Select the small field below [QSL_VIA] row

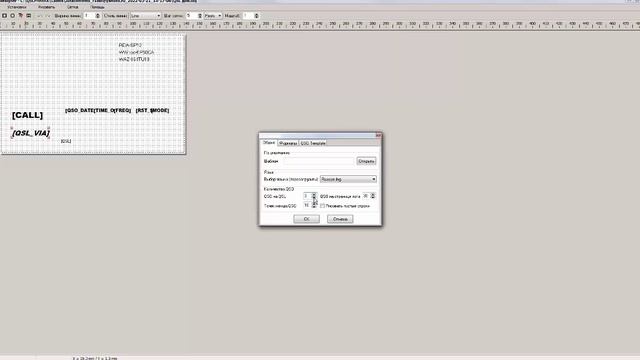click(66, 141)
